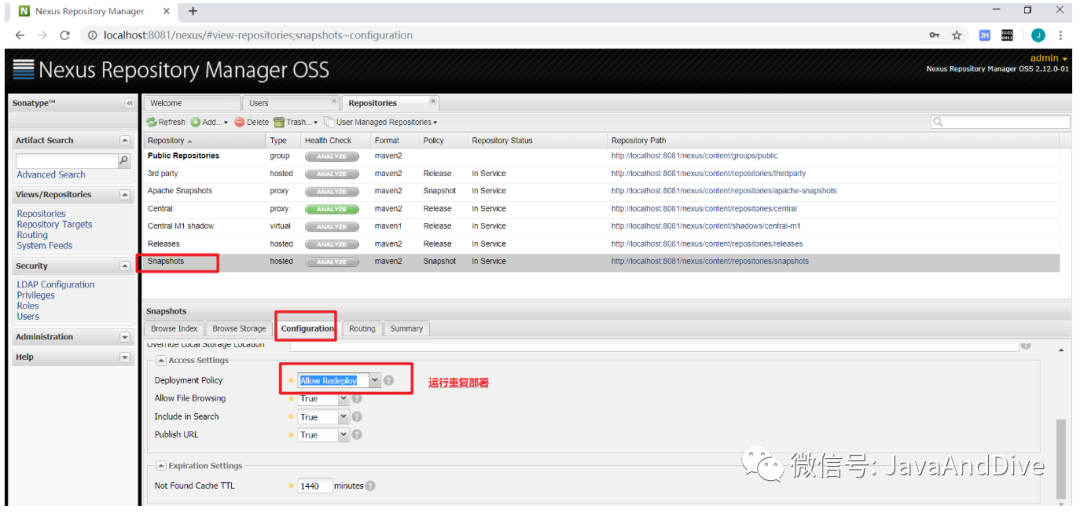Select the Public Repositories row
This screenshot has width=1080, height=513.
601,156
